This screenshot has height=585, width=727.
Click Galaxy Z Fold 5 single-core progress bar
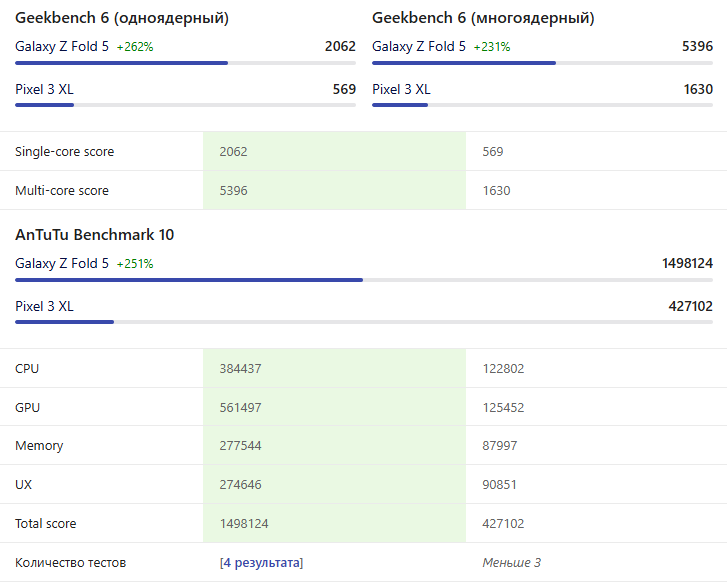point(185,63)
